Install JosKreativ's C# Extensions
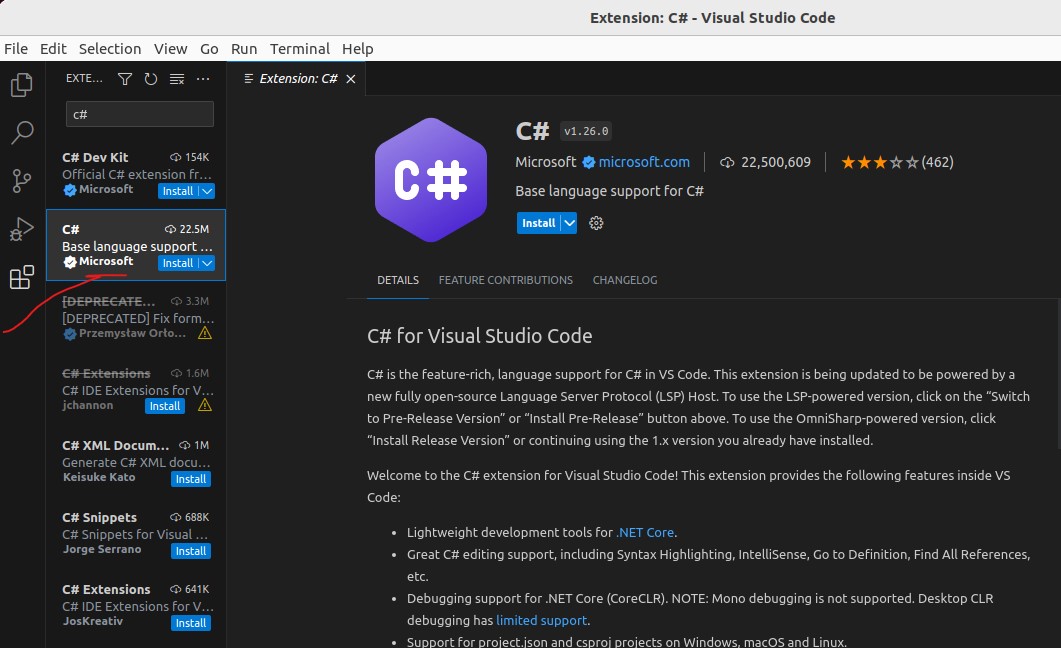This screenshot has height=648, width=1061. click(x=191, y=623)
